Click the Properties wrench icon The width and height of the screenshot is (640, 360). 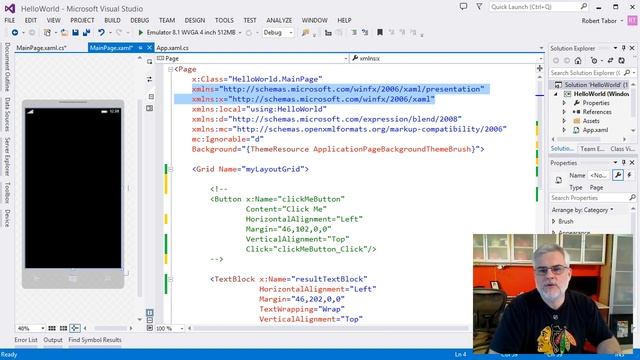(618, 175)
